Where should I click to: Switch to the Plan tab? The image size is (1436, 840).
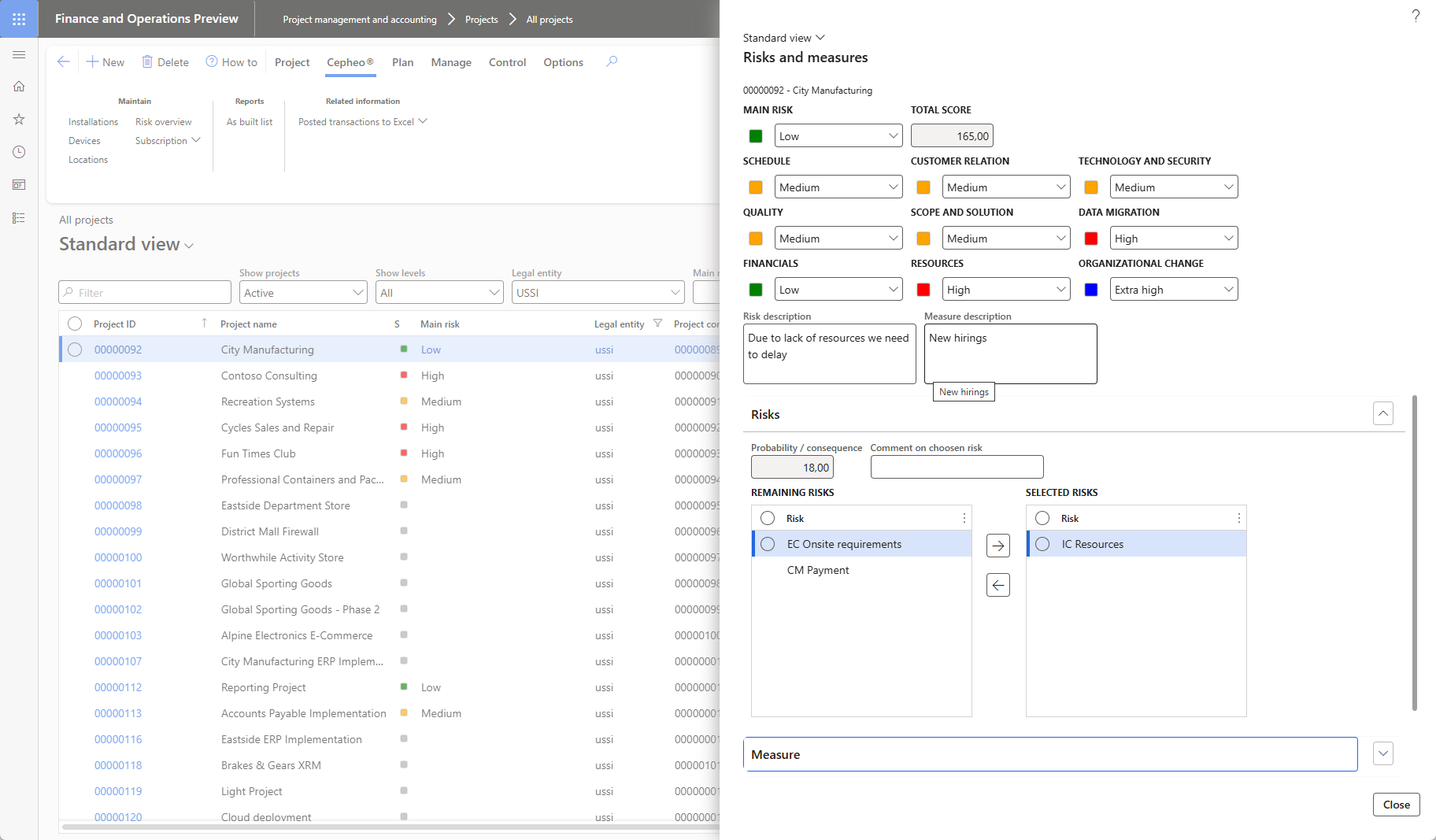click(402, 62)
